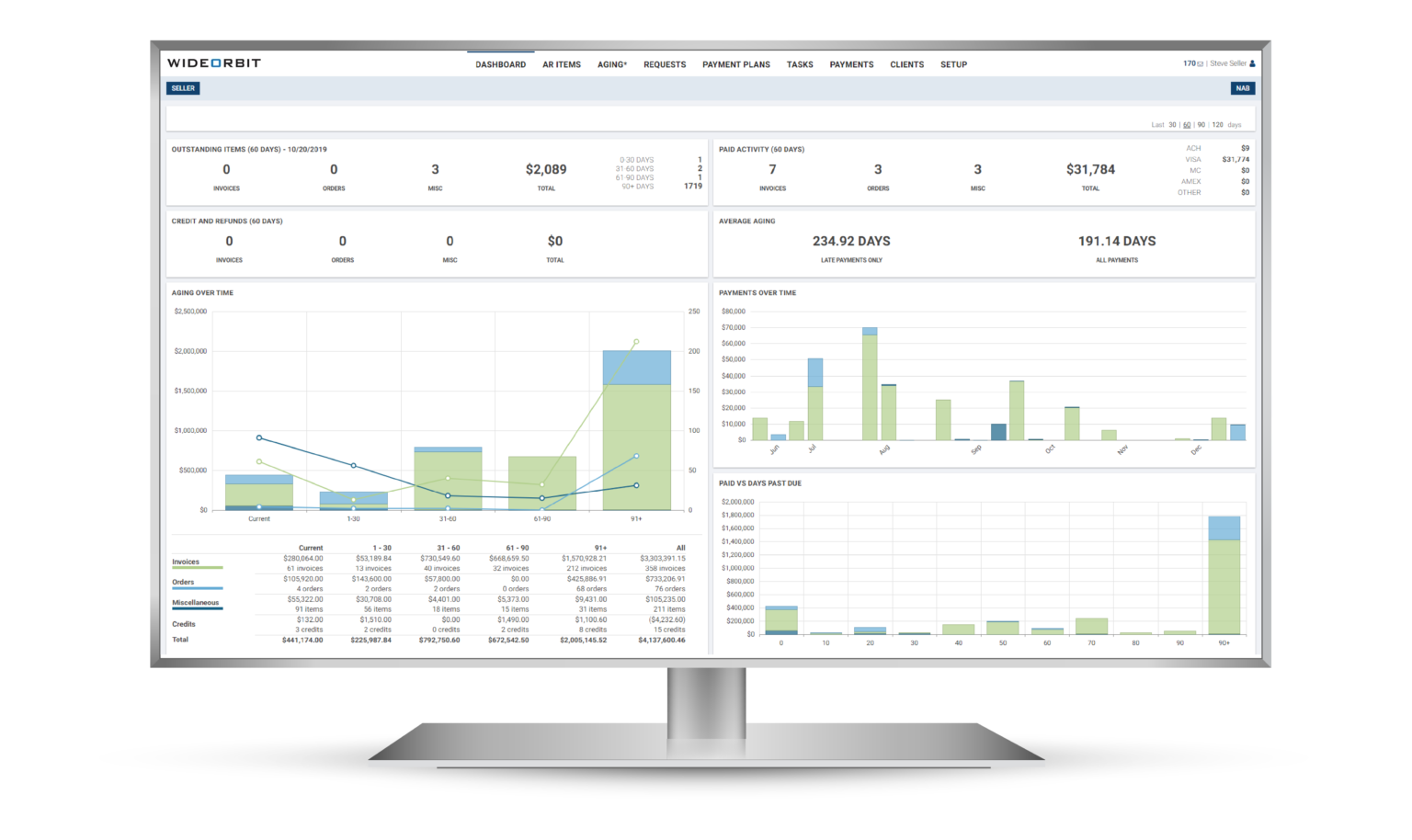The height and width of the screenshot is (840, 1412).
Task: Open the SETUP menu
Action: 954,64
